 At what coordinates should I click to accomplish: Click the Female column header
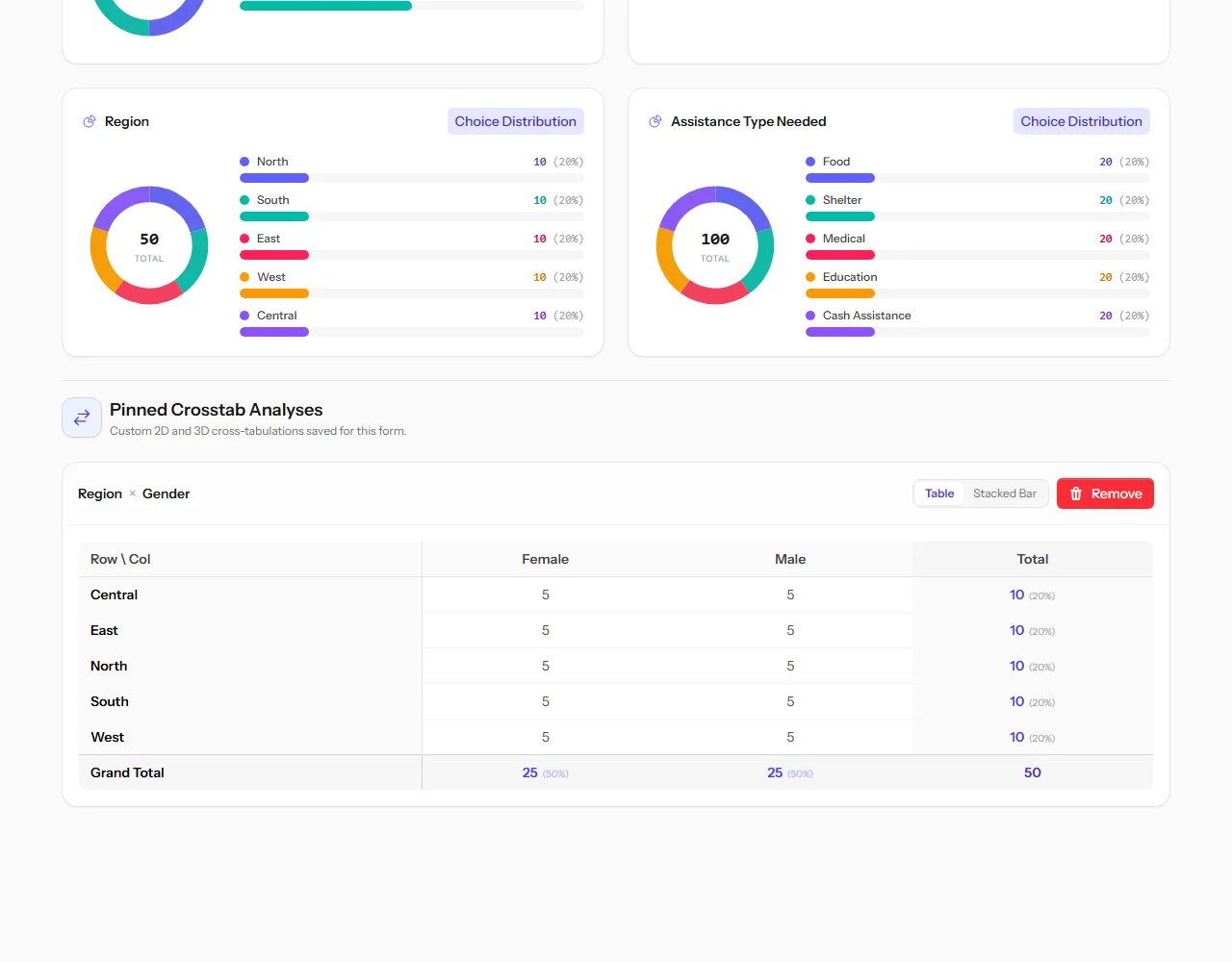coord(546,559)
